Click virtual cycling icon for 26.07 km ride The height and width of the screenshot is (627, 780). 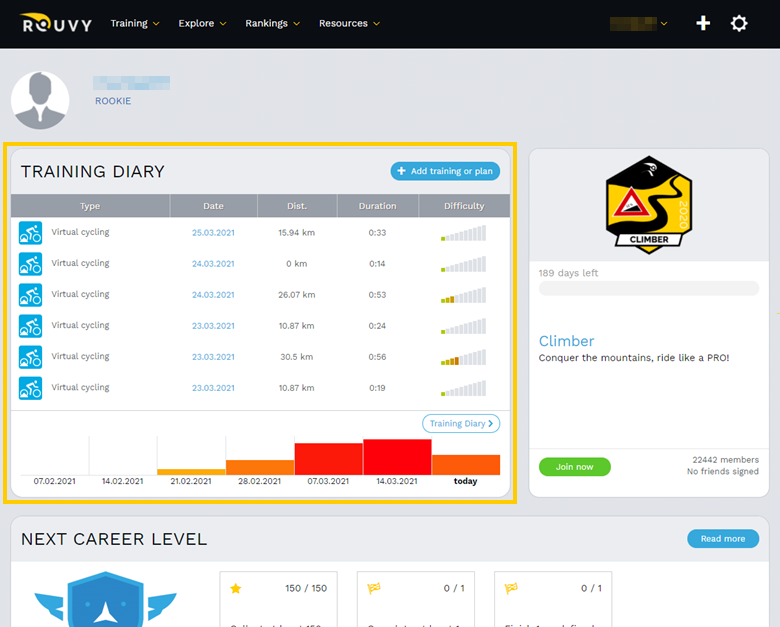30,295
